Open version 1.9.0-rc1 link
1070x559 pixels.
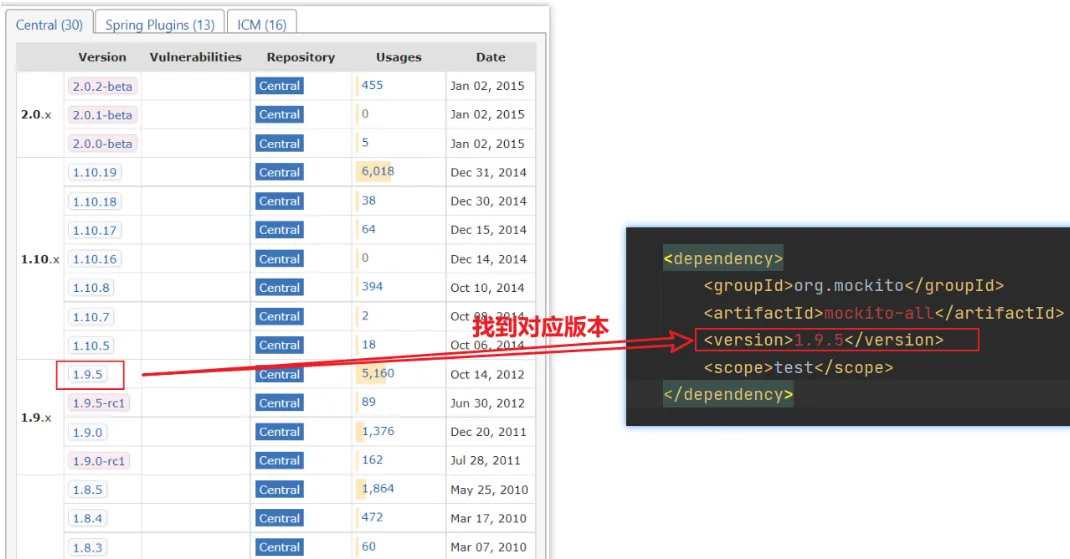[99, 461]
